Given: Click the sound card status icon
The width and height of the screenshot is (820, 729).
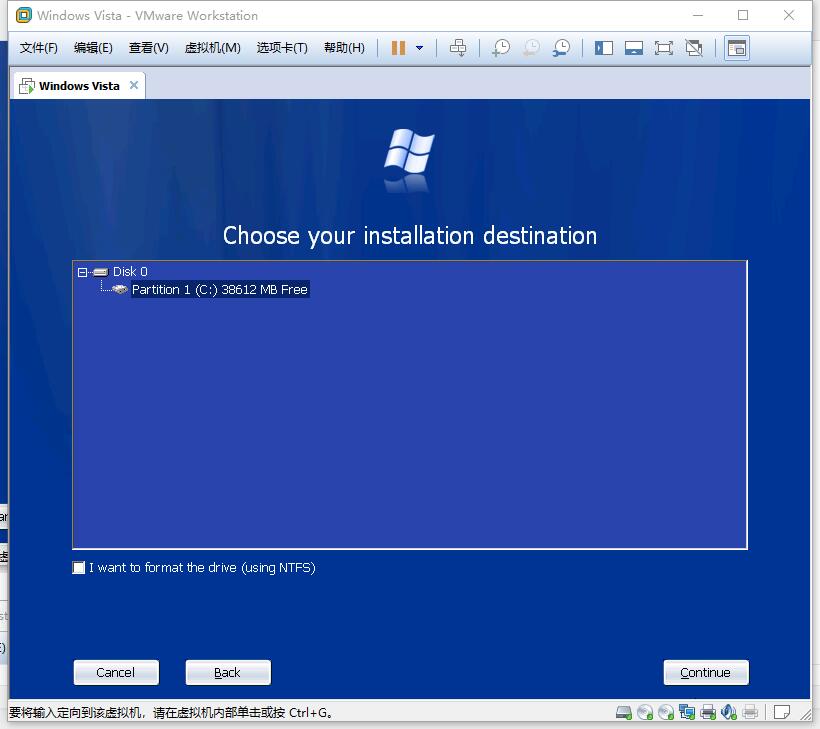Looking at the screenshot, I should pos(728,712).
